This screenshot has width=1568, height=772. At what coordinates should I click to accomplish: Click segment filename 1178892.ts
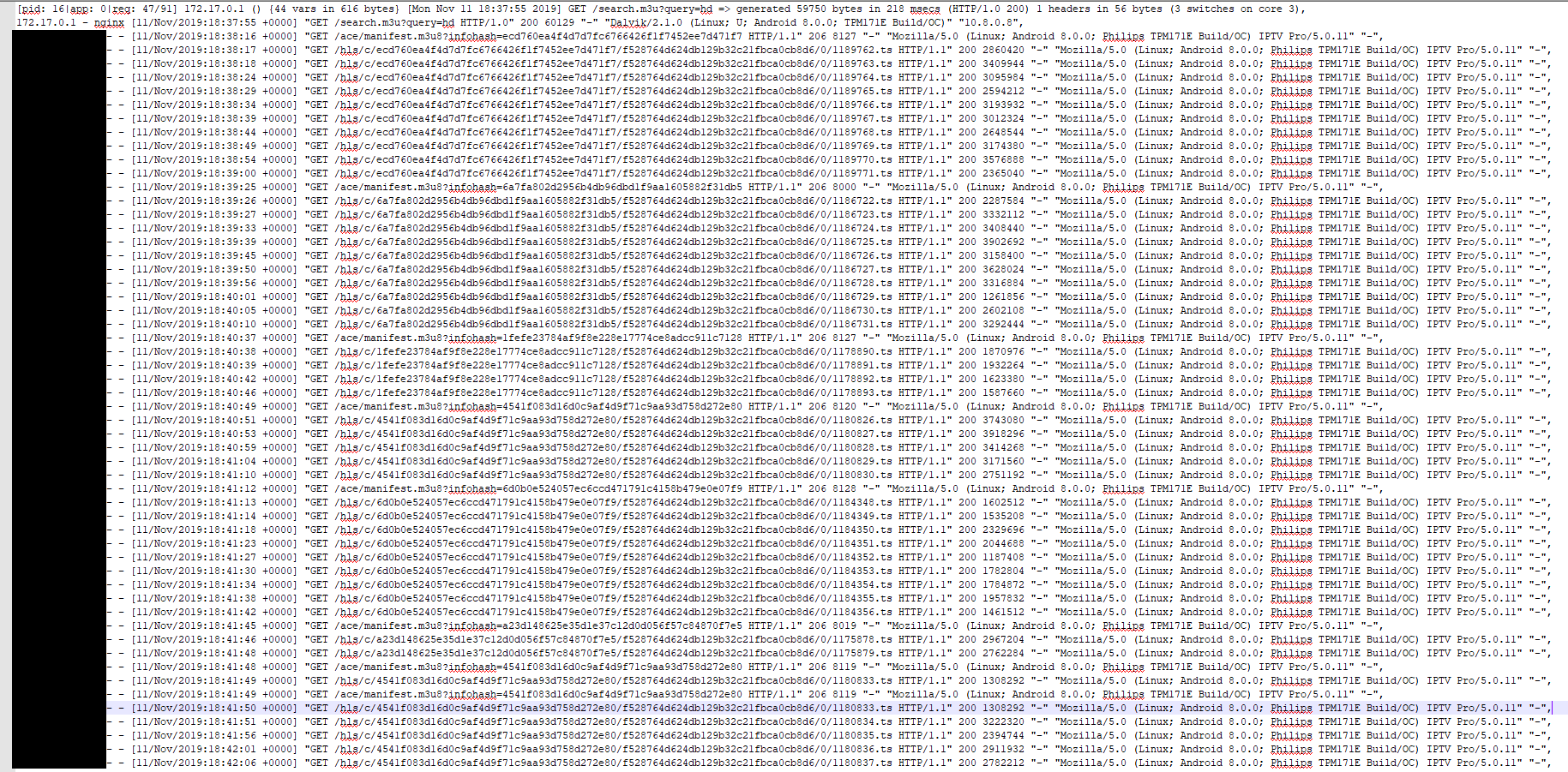pos(862,379)
